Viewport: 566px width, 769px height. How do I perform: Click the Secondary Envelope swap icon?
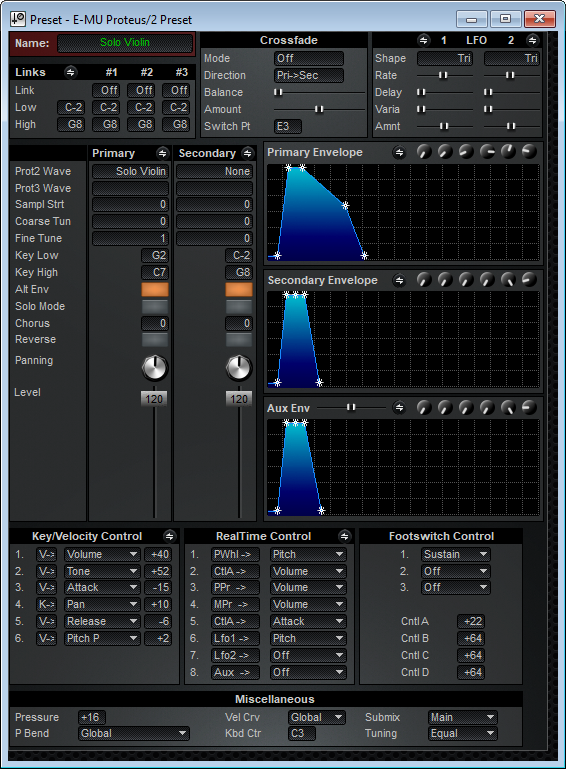[x=399, y=280]
